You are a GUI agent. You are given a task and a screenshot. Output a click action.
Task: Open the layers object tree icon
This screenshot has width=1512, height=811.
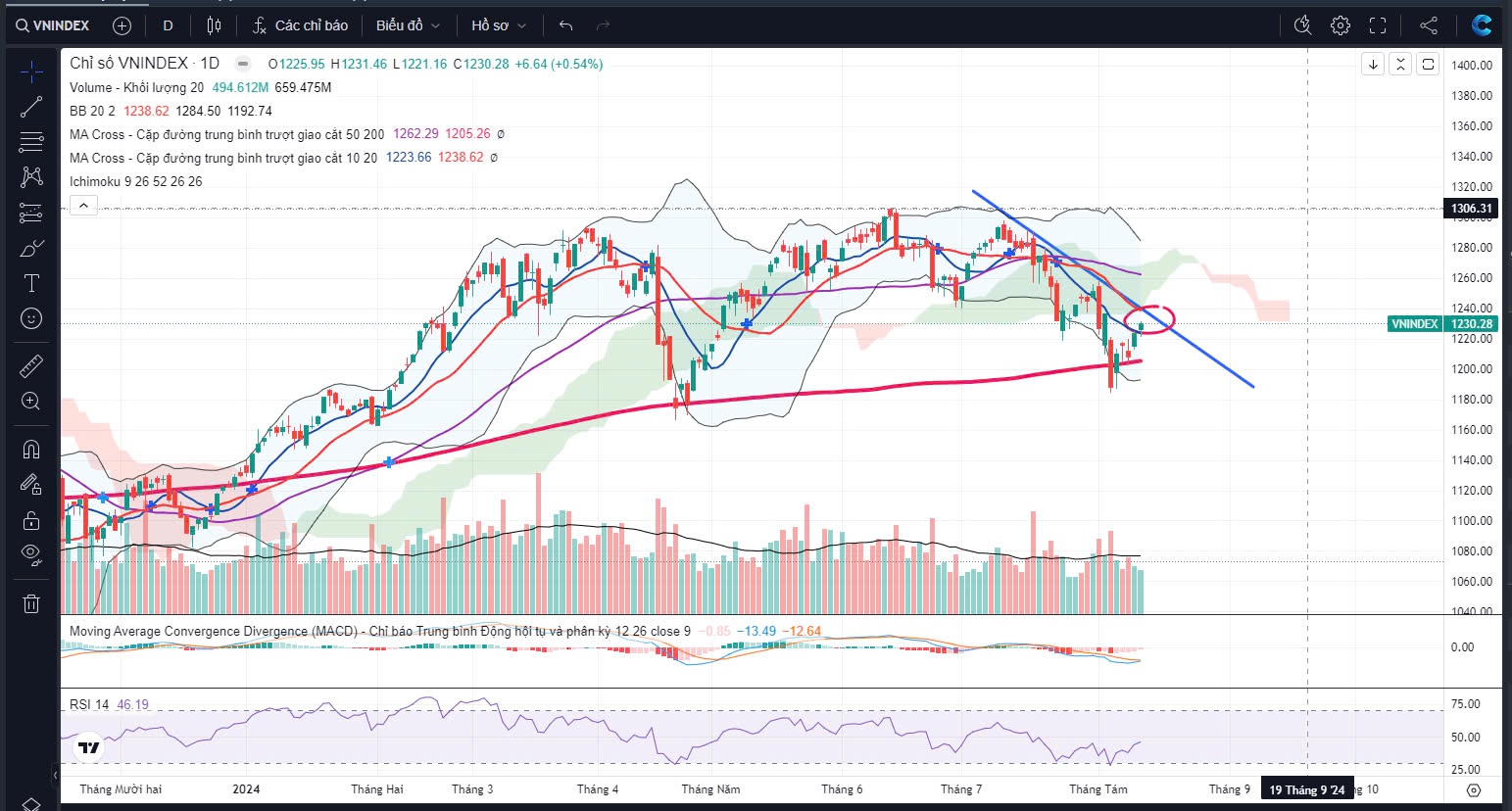[x=31, y=803]
